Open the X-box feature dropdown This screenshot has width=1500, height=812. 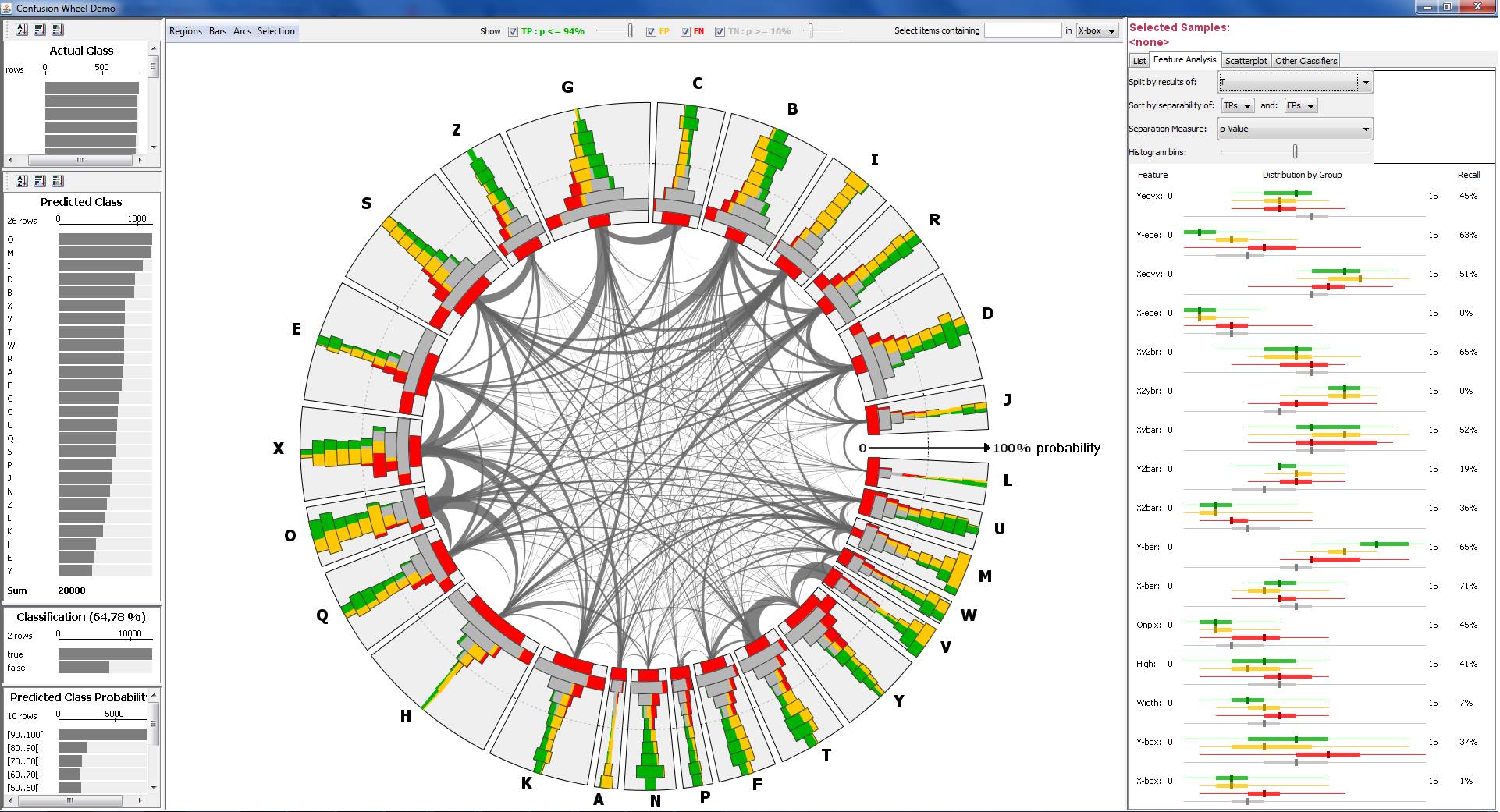tap(1097, 31)
